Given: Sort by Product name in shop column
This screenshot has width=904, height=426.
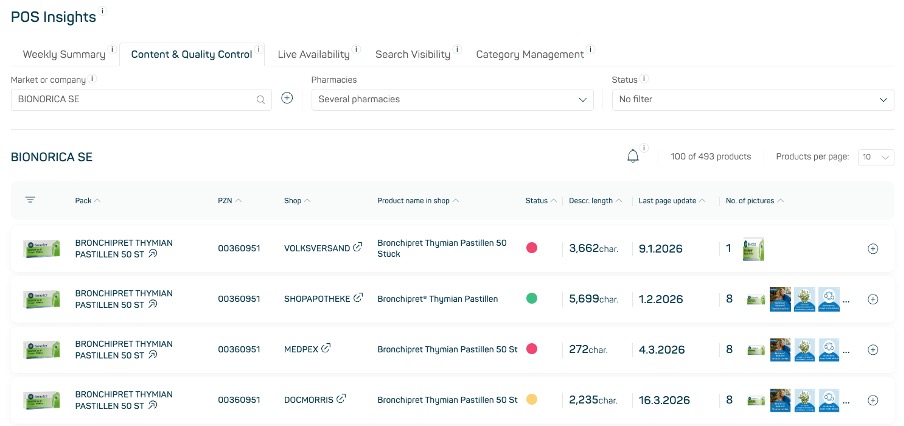Looking at the screenshot, I should (419, 201).
